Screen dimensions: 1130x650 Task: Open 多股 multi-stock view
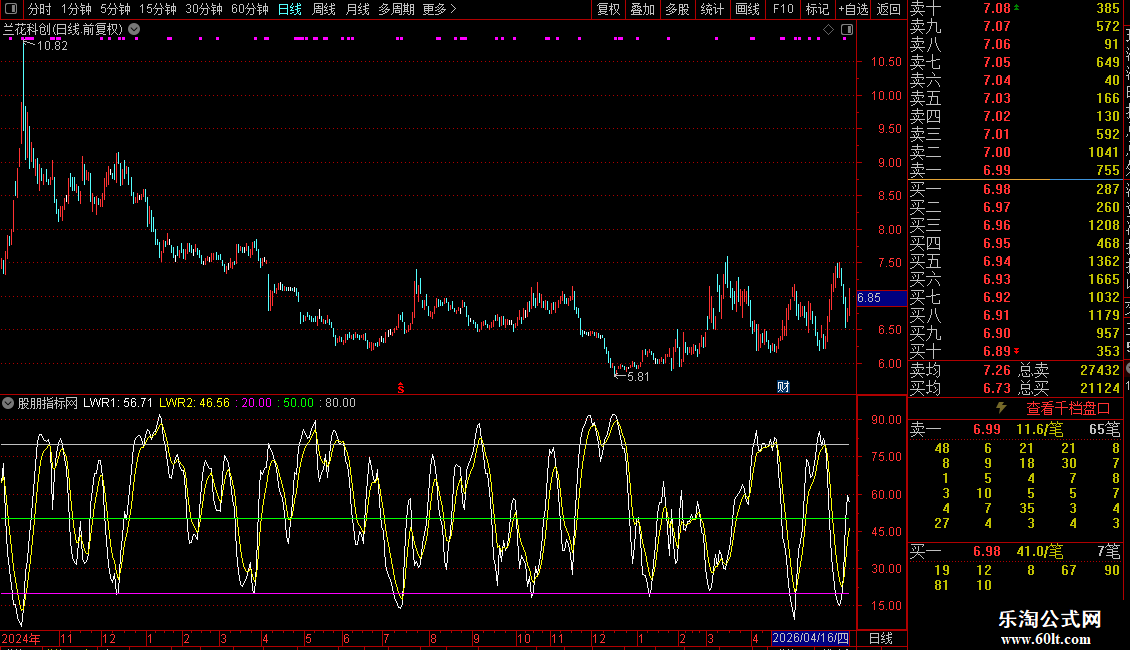pos(677,9)
